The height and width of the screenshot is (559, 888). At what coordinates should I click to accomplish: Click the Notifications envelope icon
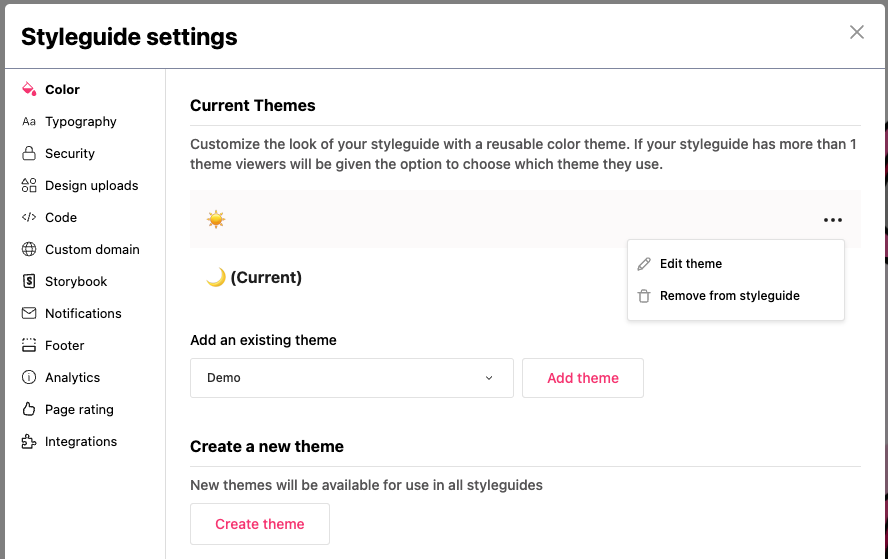(29, 313)
